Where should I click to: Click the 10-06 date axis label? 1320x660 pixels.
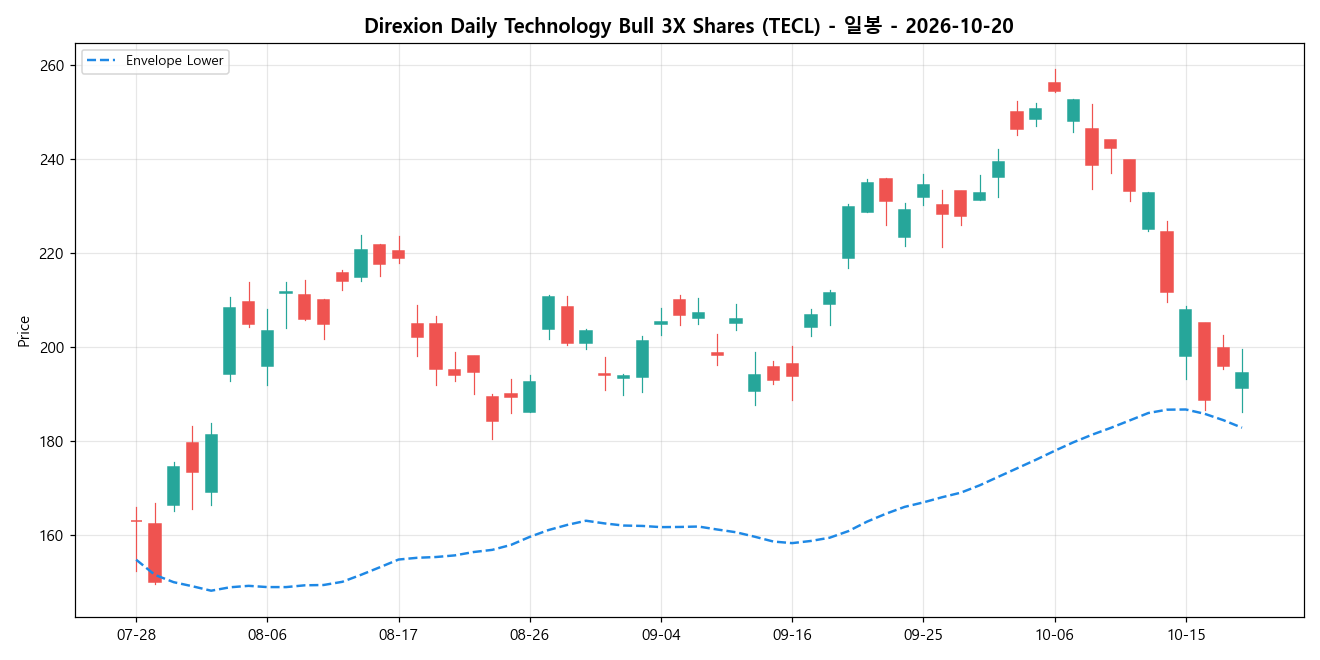click(1055, 635)
